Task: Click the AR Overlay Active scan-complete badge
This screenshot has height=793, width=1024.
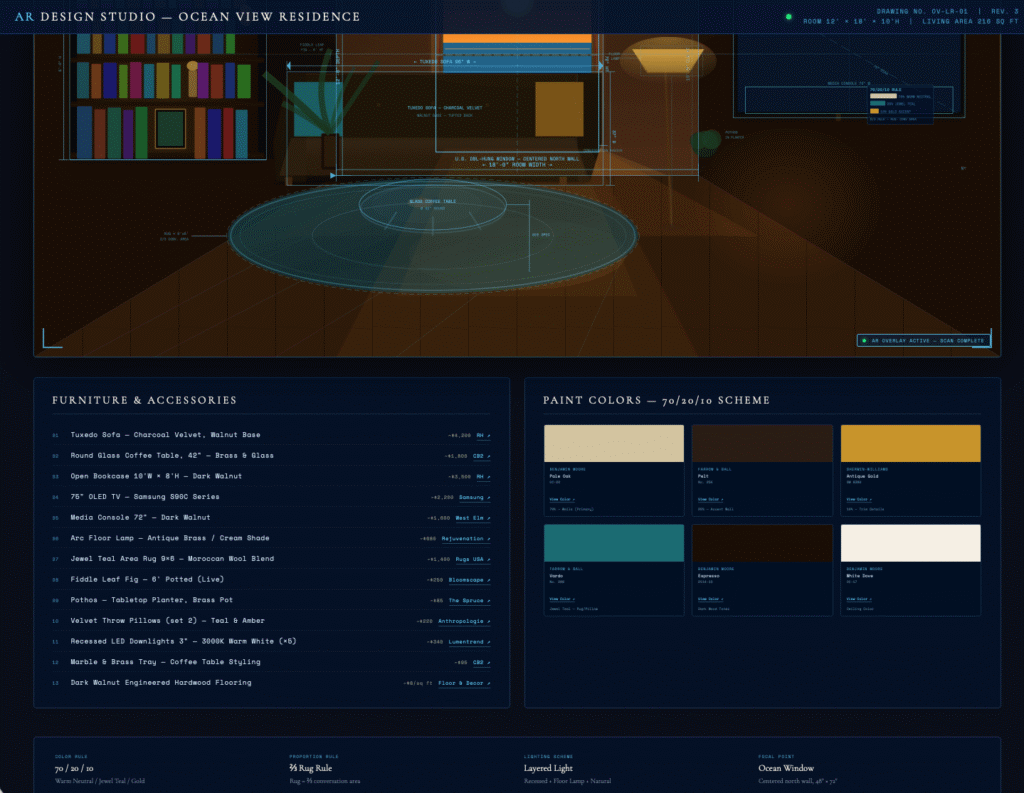Action: [x=923, y=340]
